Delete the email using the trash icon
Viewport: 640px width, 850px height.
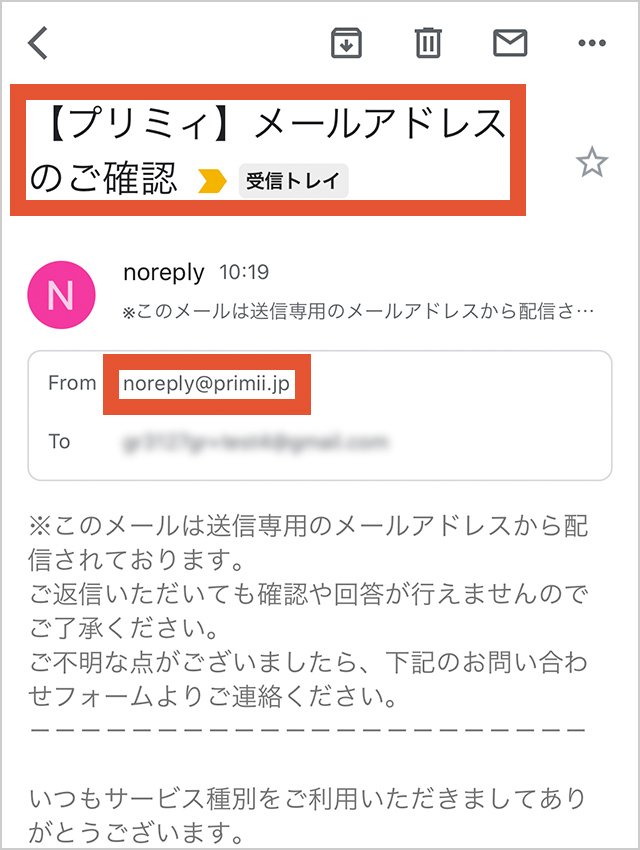click(428, 43)
